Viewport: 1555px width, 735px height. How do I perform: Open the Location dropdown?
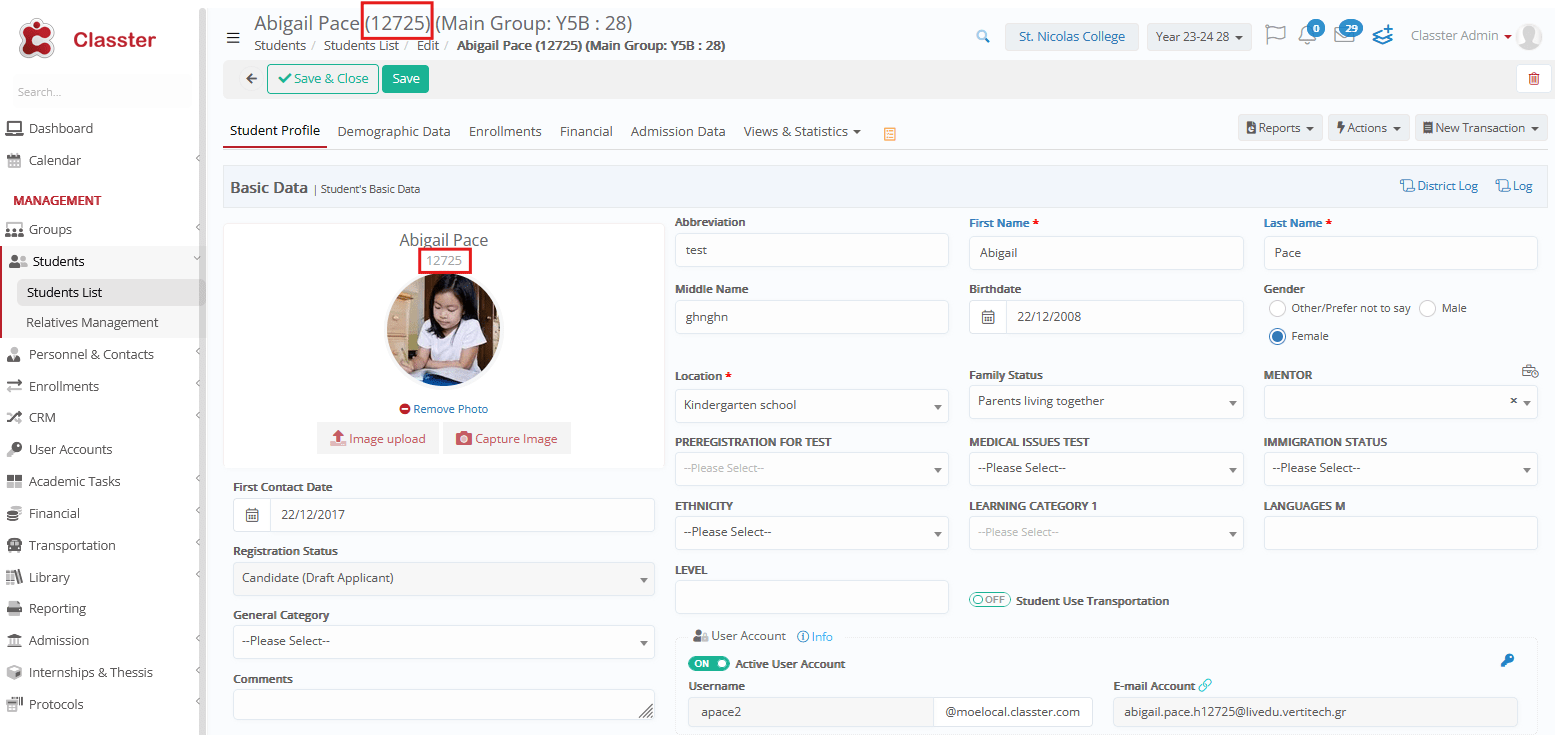[811, 405]
